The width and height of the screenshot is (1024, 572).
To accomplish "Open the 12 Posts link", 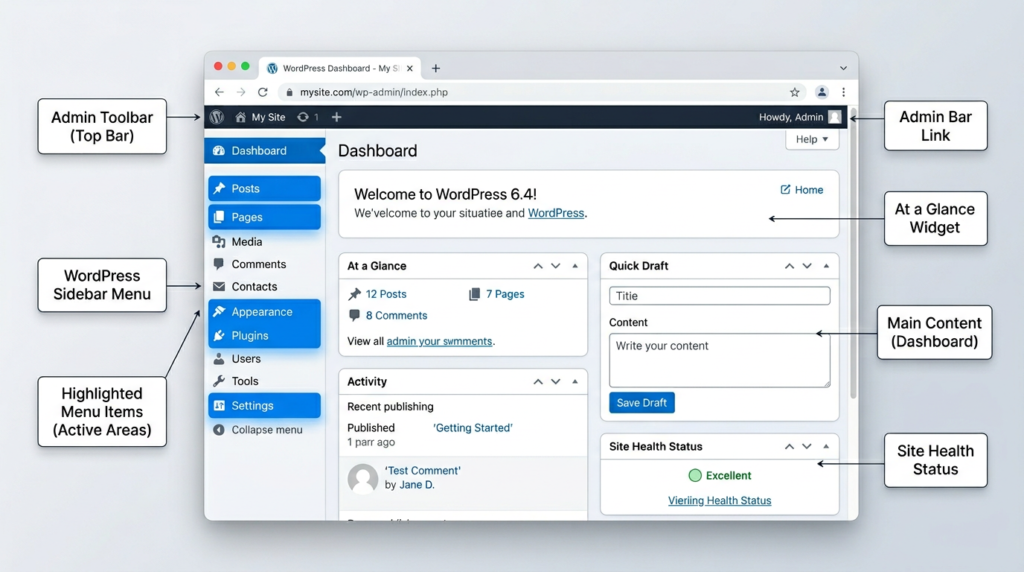I will click(386, 294).
